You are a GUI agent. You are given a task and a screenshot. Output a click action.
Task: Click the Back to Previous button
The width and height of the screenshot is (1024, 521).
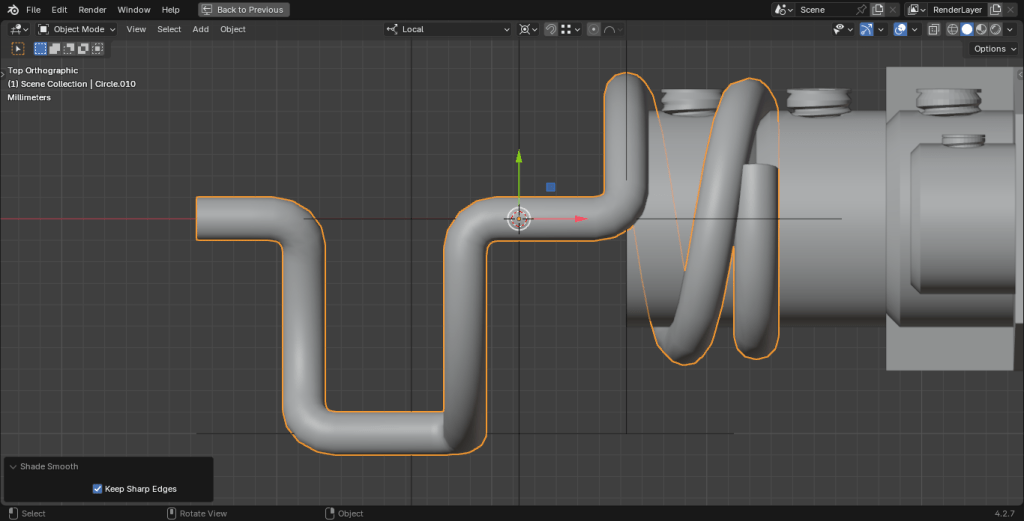[x=244, y=9]
